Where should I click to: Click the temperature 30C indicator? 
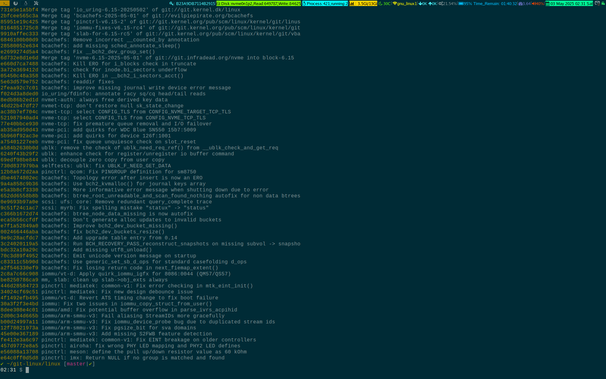tap(385, 3)
